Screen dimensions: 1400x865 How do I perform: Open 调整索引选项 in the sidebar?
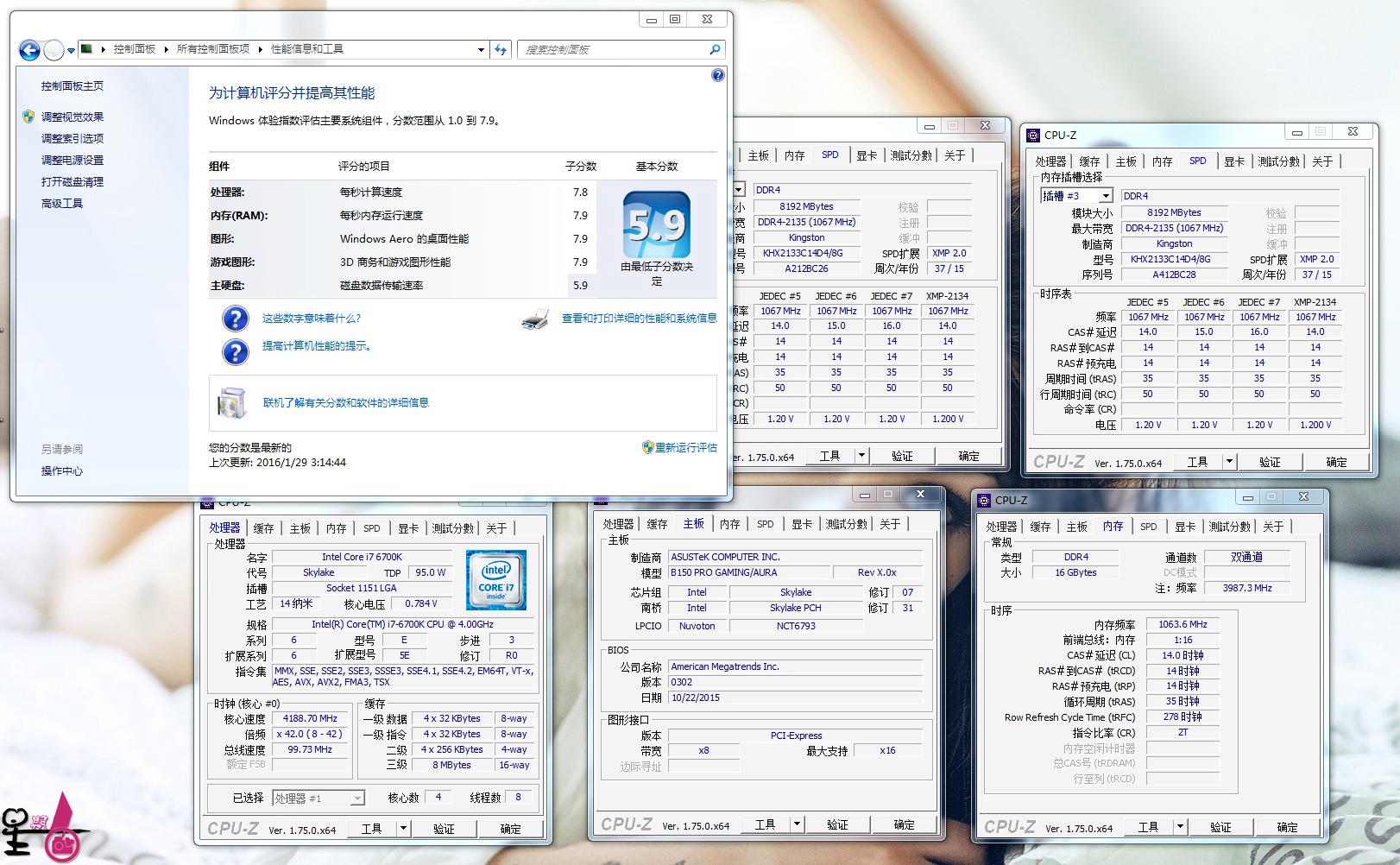(x=73, y=139)
